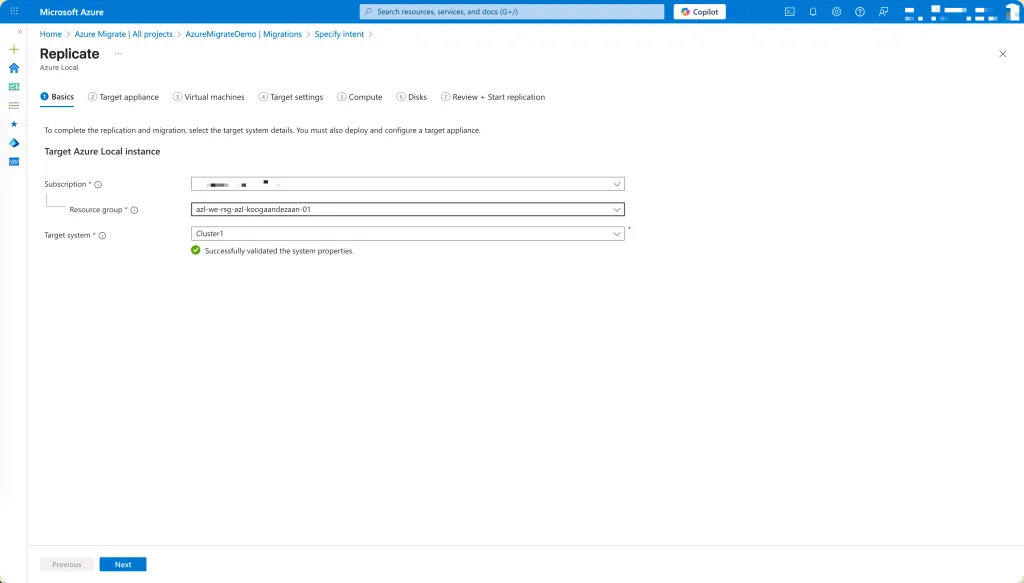Click the green plus create resource icon

click(x=14, y=49)
